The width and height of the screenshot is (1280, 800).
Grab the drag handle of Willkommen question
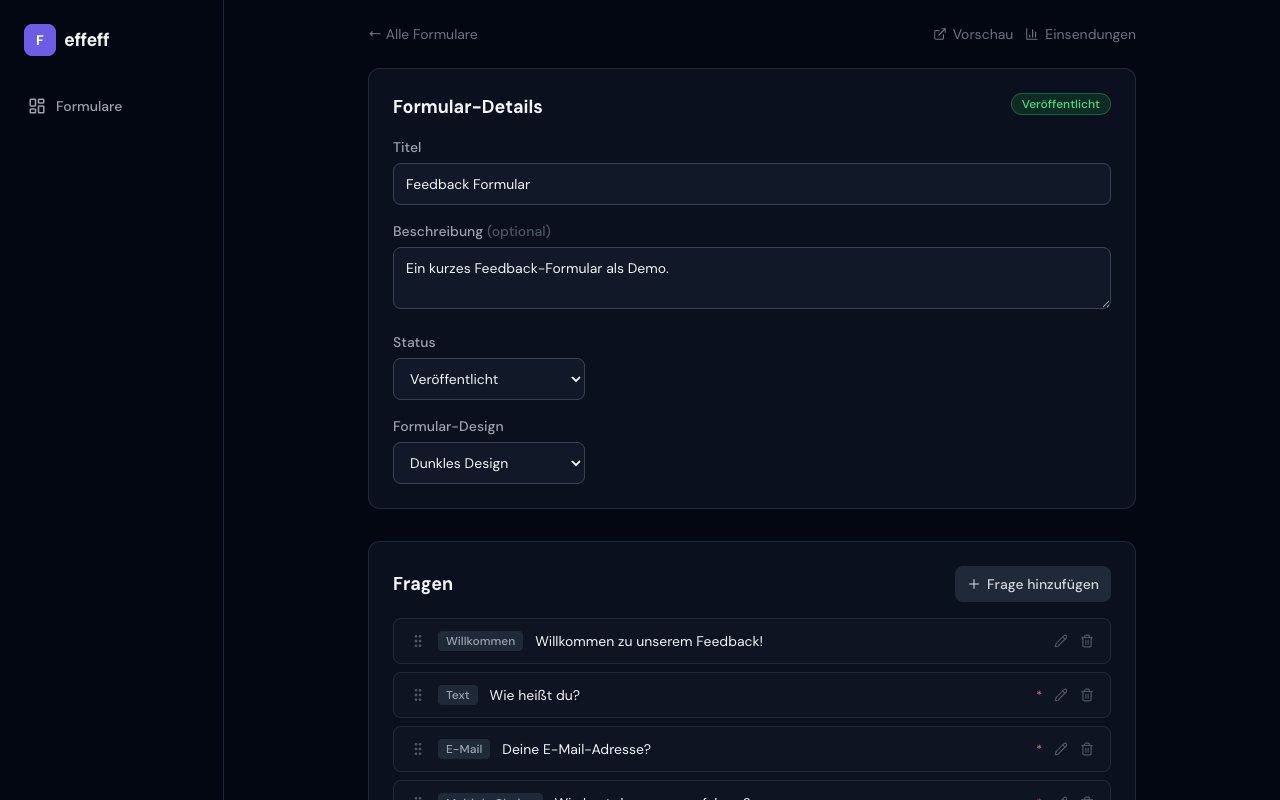point(418,641)
